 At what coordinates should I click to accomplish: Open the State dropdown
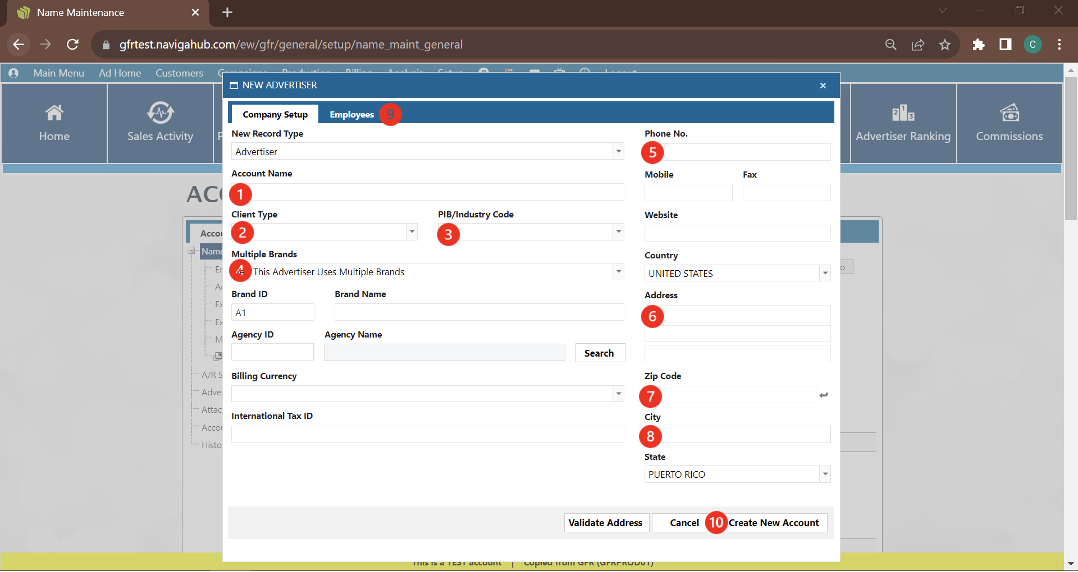[x=824, y=474]
